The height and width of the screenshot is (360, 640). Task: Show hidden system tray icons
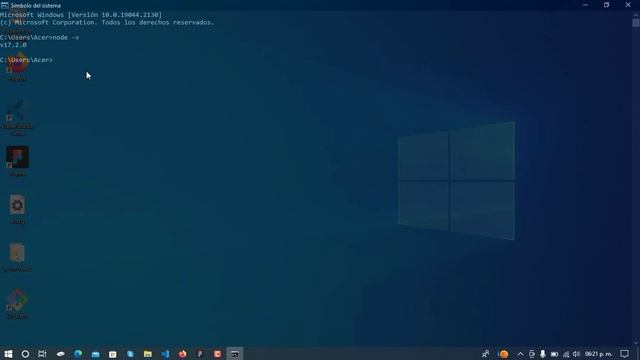pyautogui.click(x=520, y=354)
